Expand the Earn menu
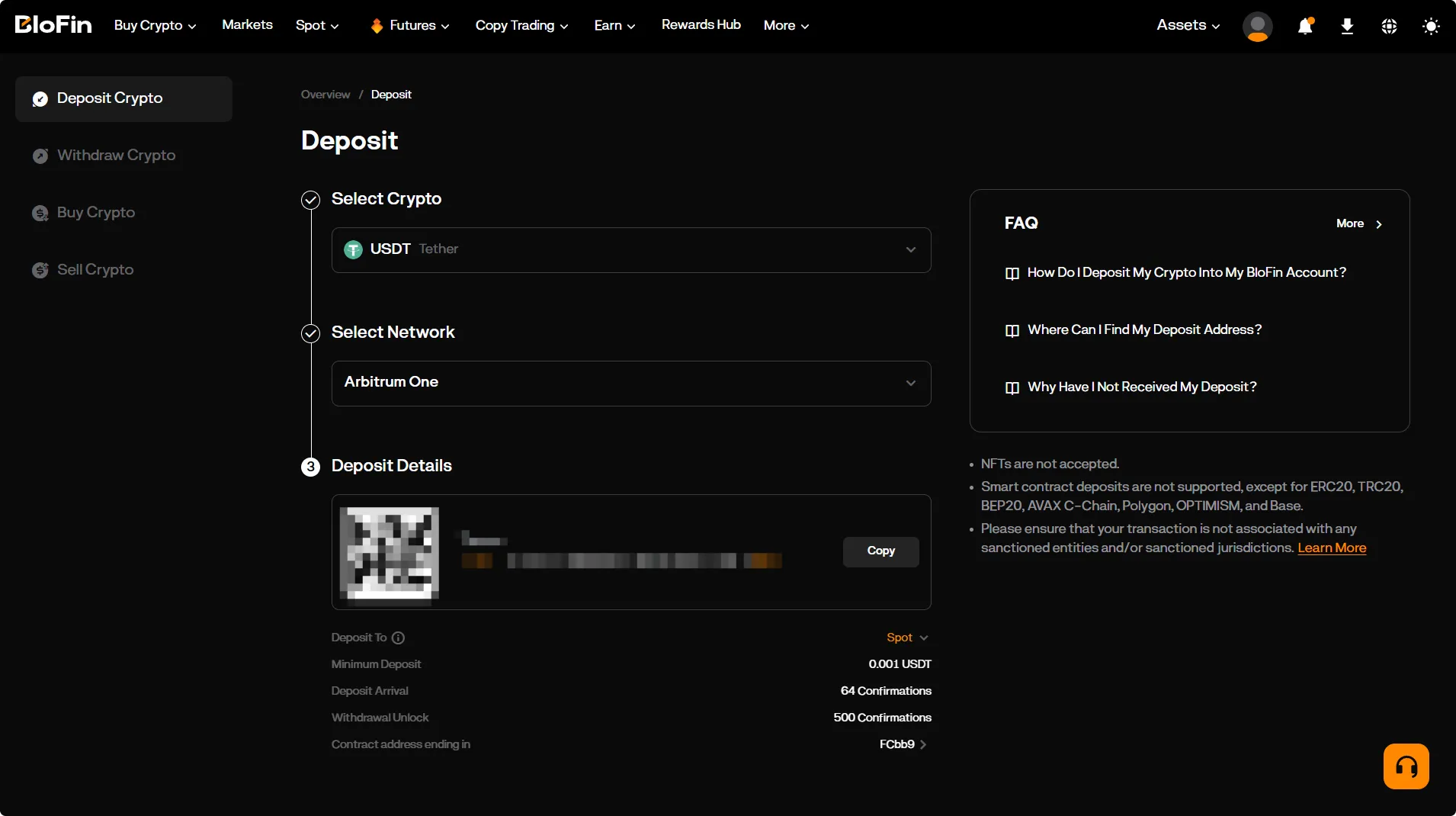 coord(615,25)
